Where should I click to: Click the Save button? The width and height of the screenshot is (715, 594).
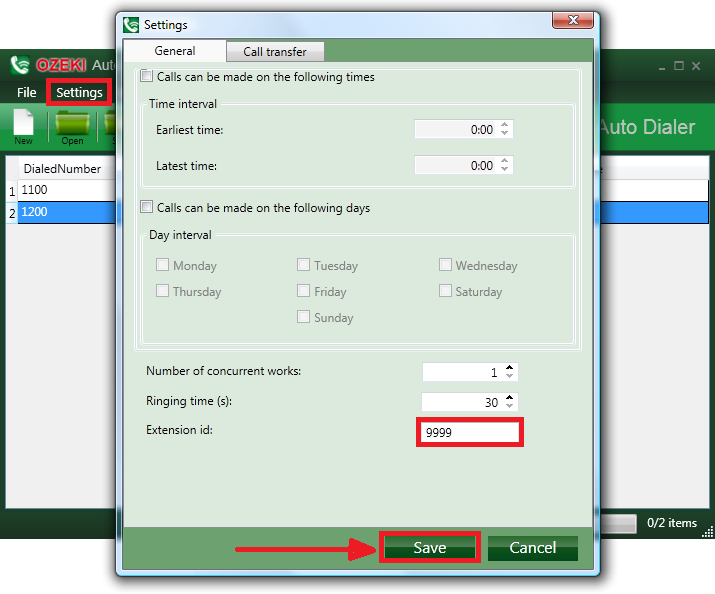click(430, 547)
